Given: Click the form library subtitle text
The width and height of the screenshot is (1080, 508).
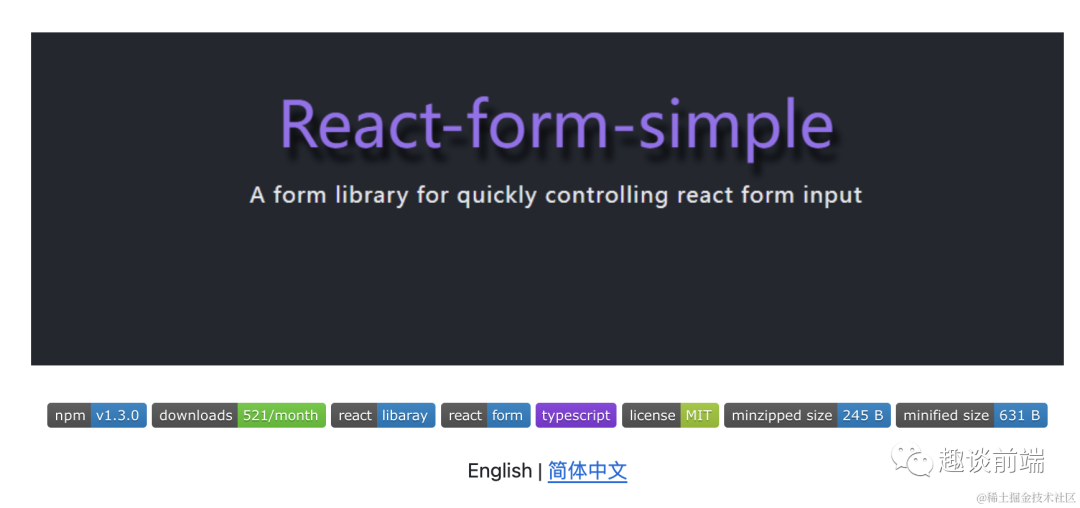Looking at the screenshot, I should [556, 195].
